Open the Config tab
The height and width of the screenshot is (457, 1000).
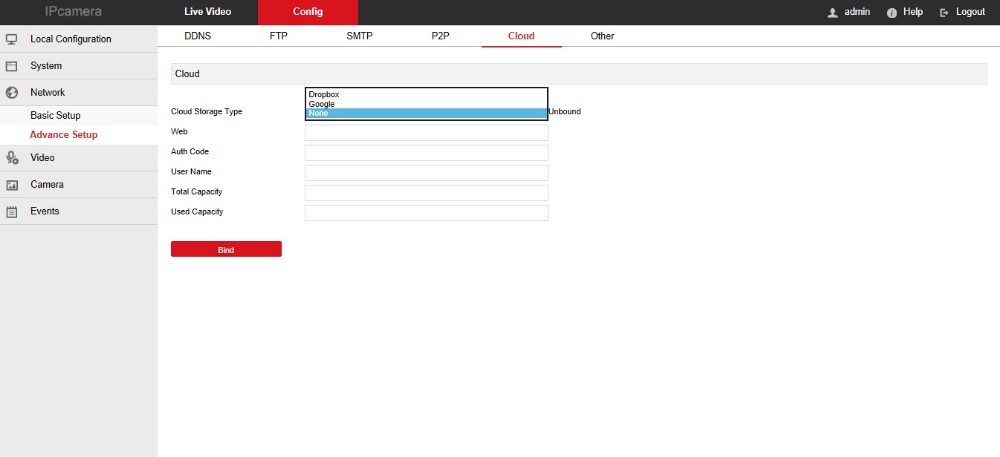click(308, 12)
